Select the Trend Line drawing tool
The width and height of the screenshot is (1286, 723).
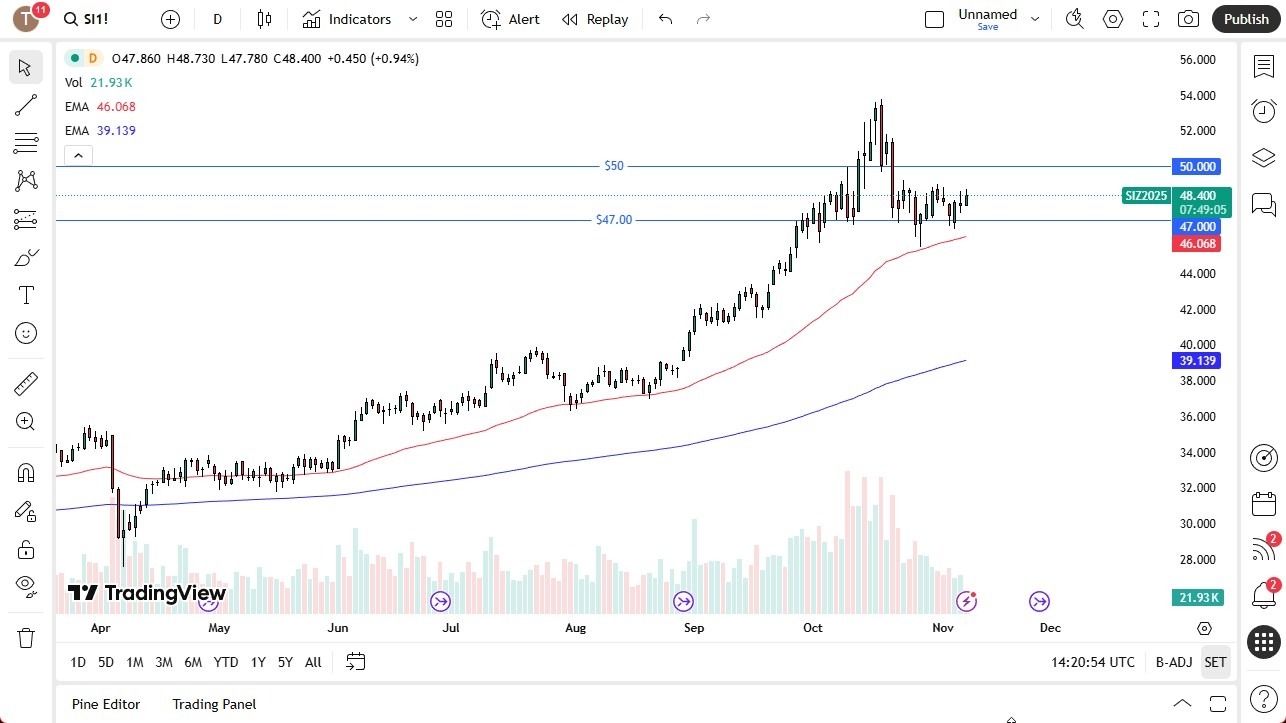coord(26,105)
